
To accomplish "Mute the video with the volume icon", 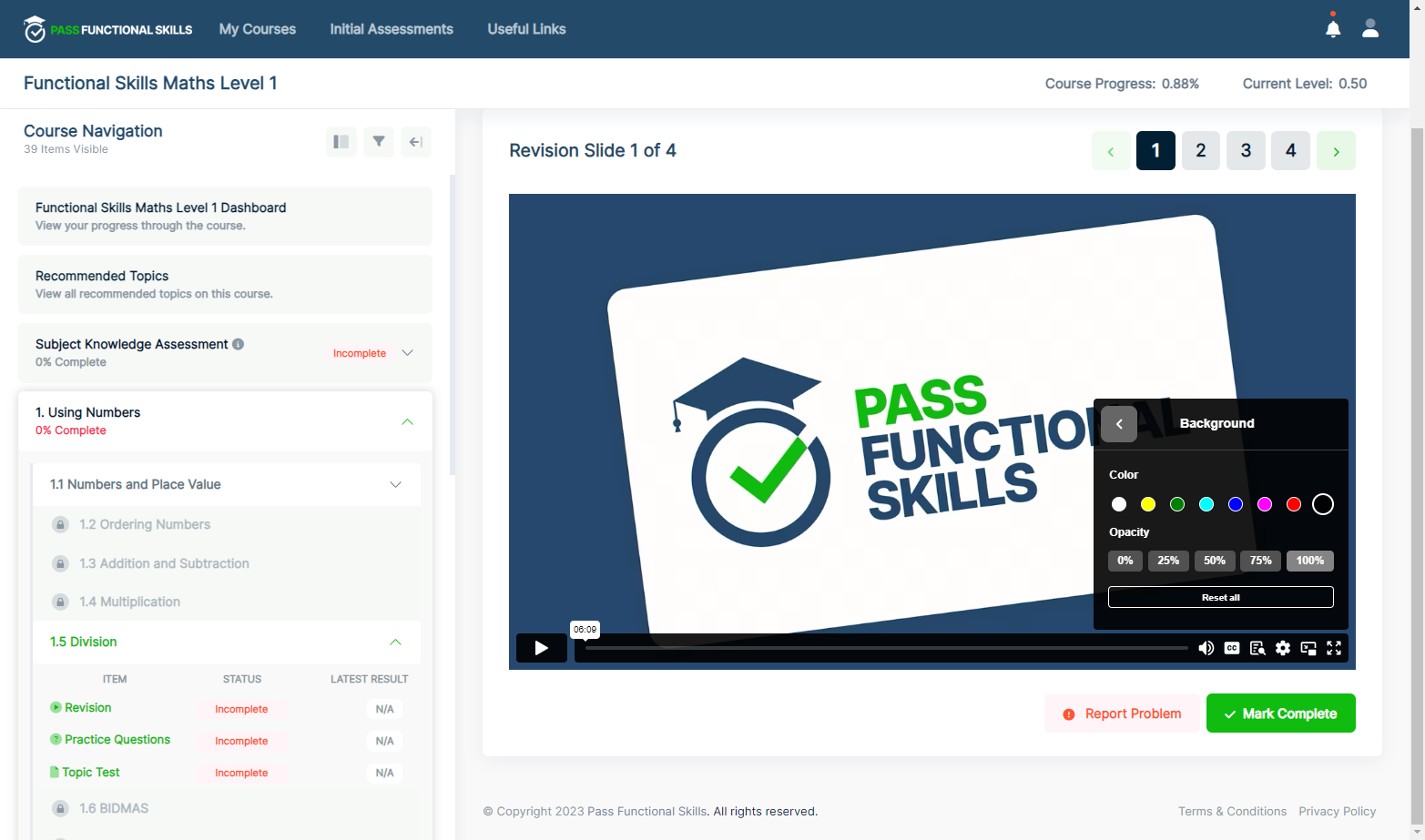I will (x=1206, y=648).
